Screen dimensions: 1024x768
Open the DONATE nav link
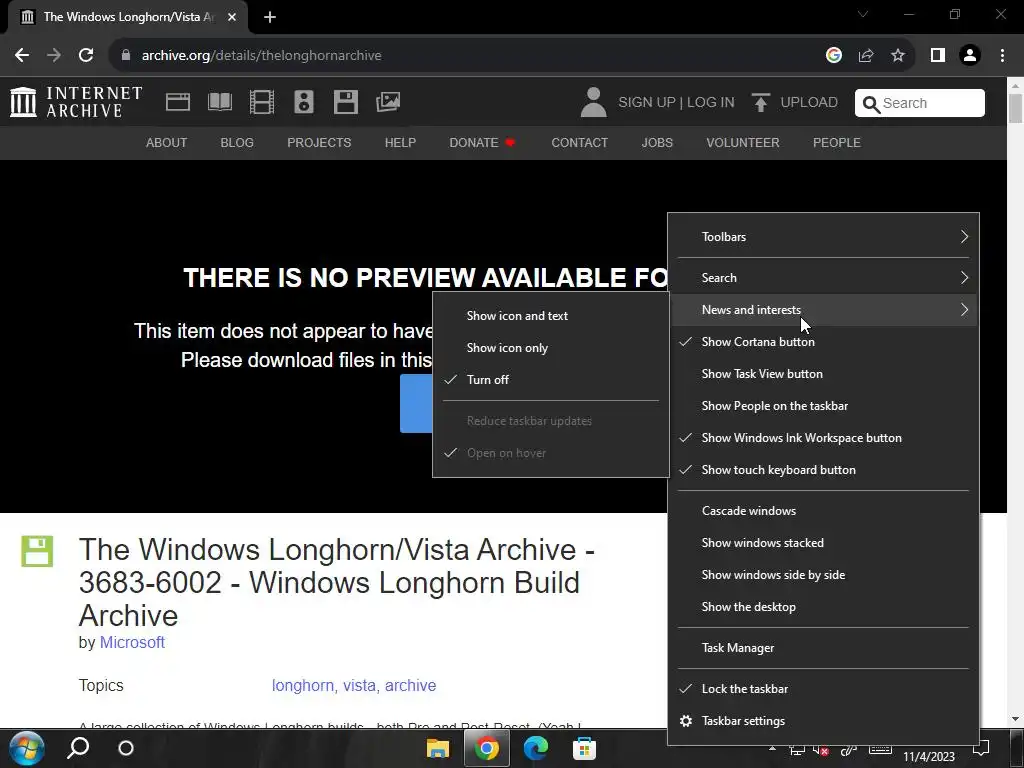click(482, 142)
